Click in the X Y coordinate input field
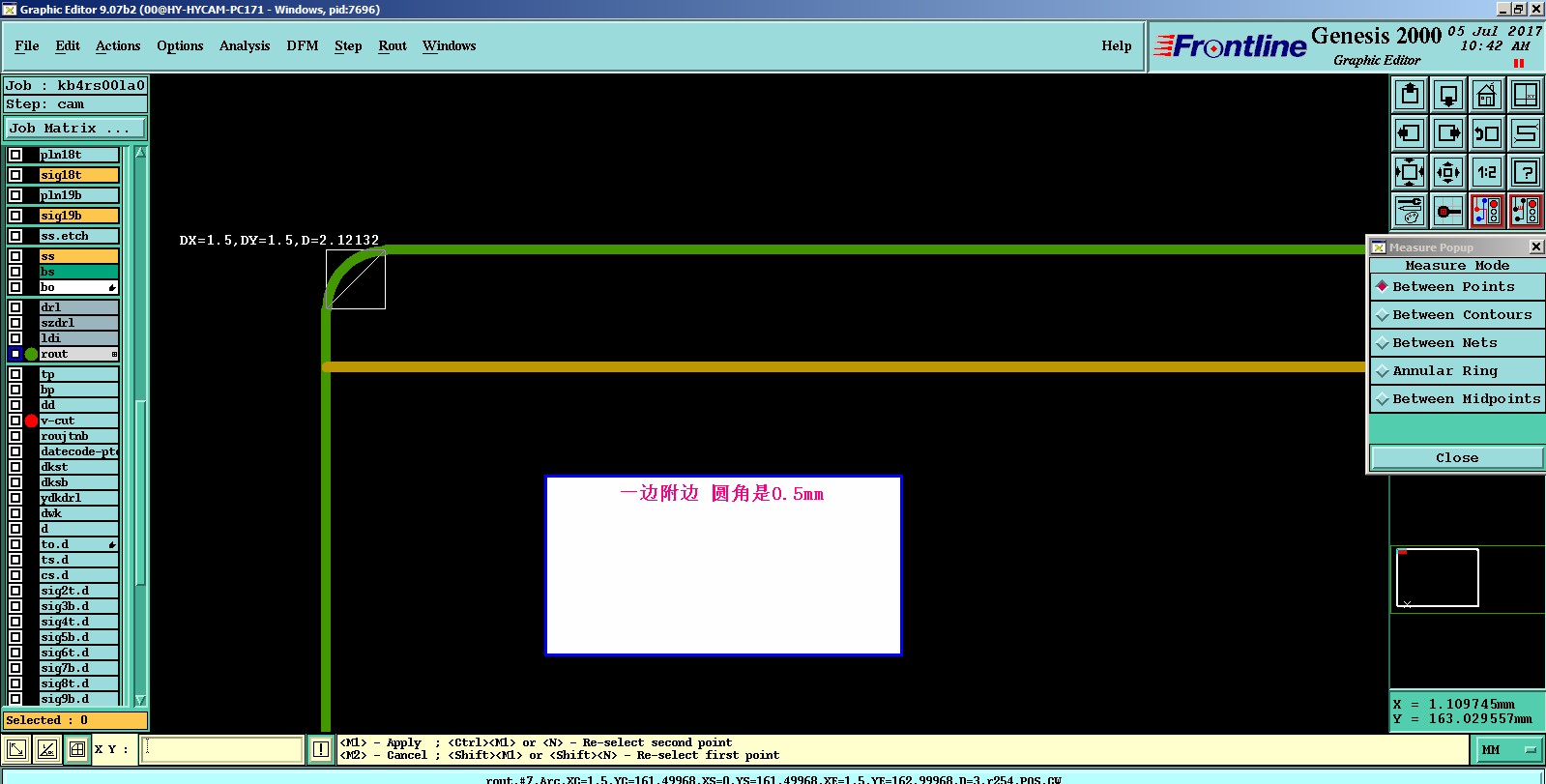The height and width of the screenshot is (784, 1546). [x=222, y=749]
